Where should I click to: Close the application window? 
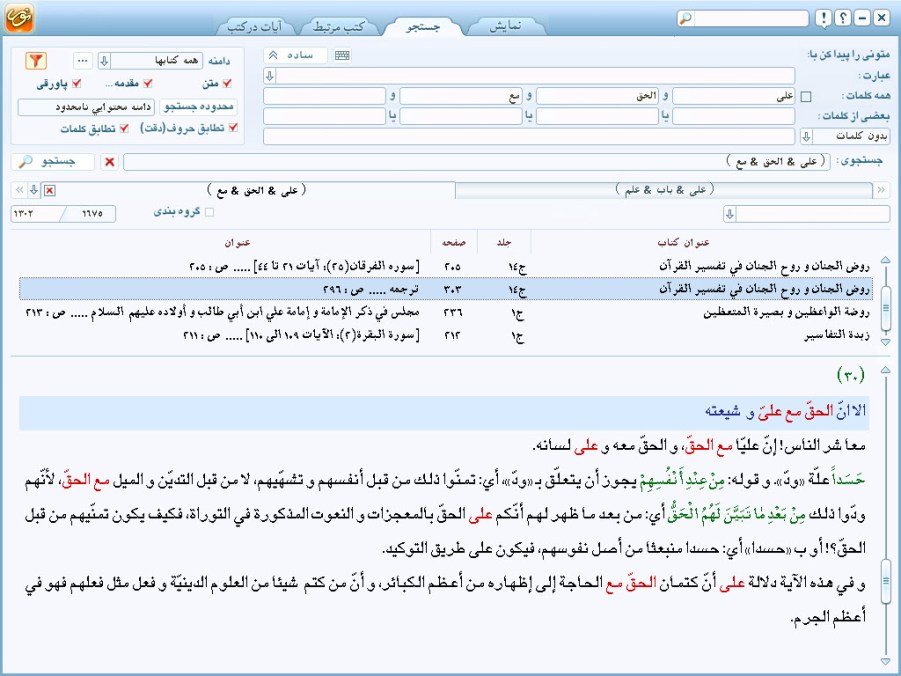click(881, 18)
